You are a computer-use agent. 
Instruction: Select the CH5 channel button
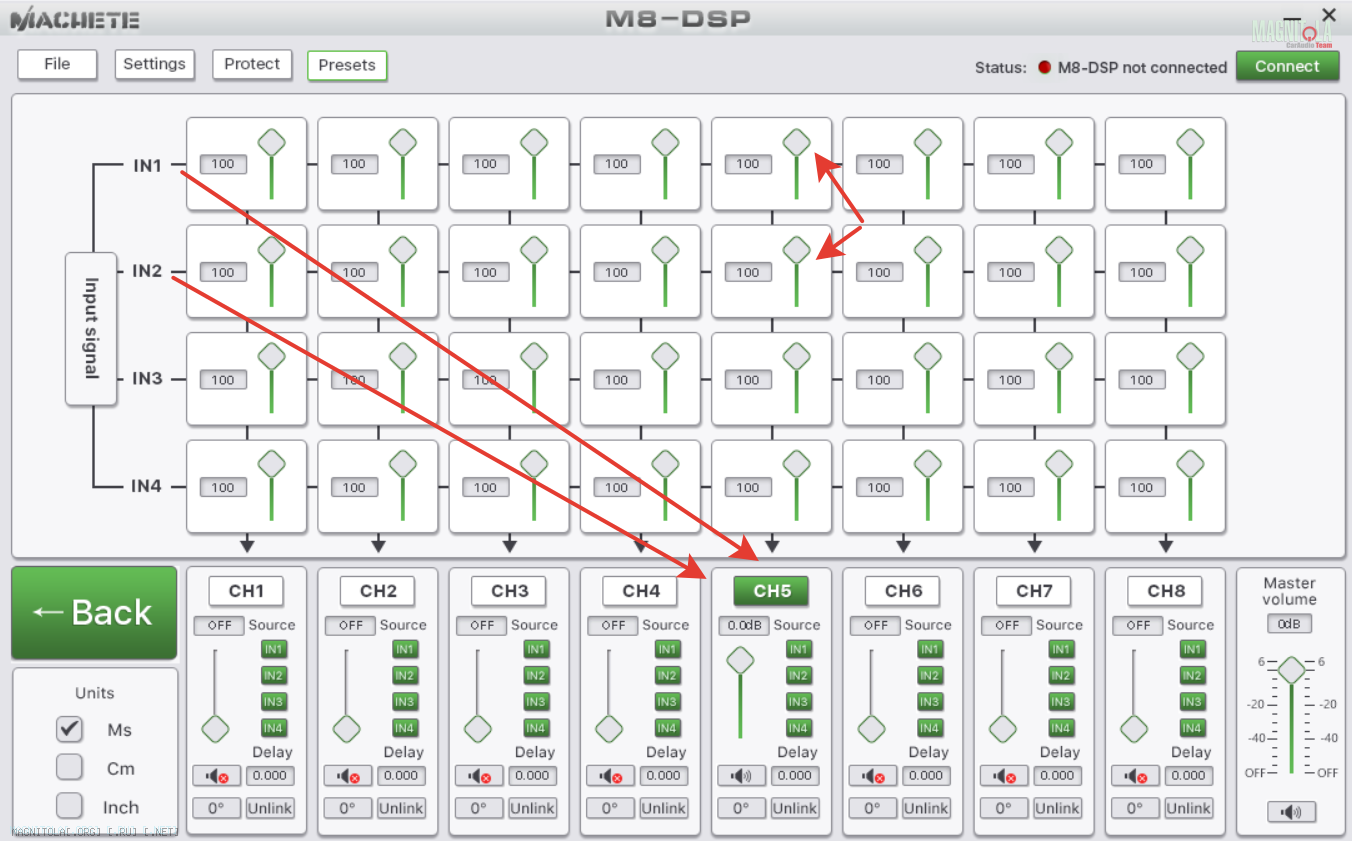pos(772,591)
